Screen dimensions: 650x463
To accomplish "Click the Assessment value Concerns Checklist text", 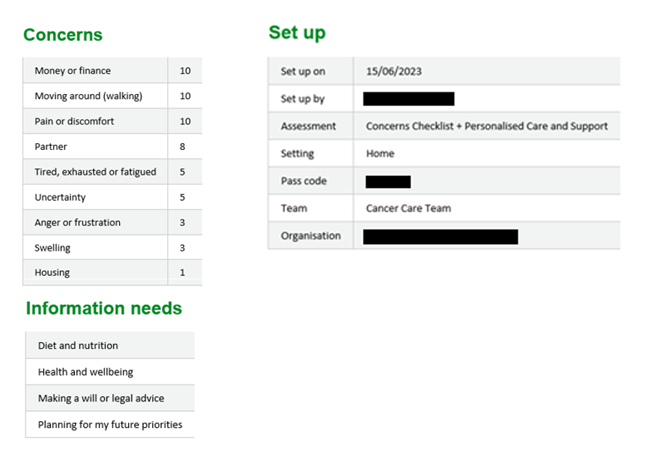I will pos(487,127).
